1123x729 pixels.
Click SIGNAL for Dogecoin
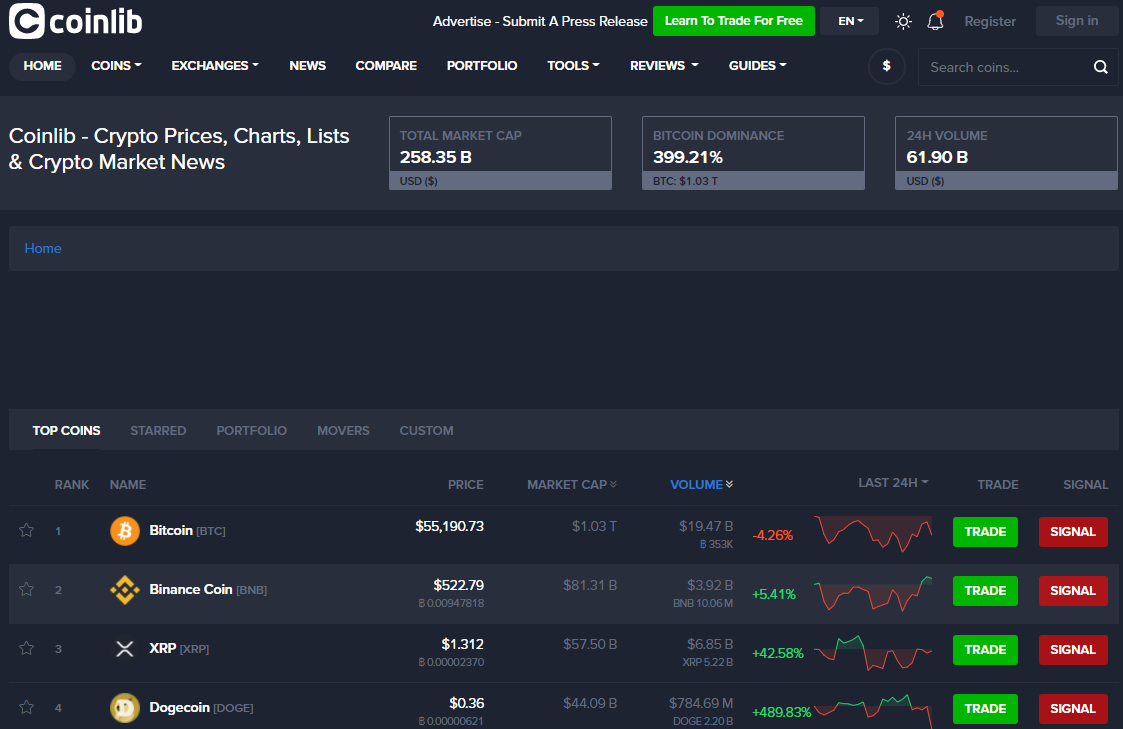click(1073, 708)
